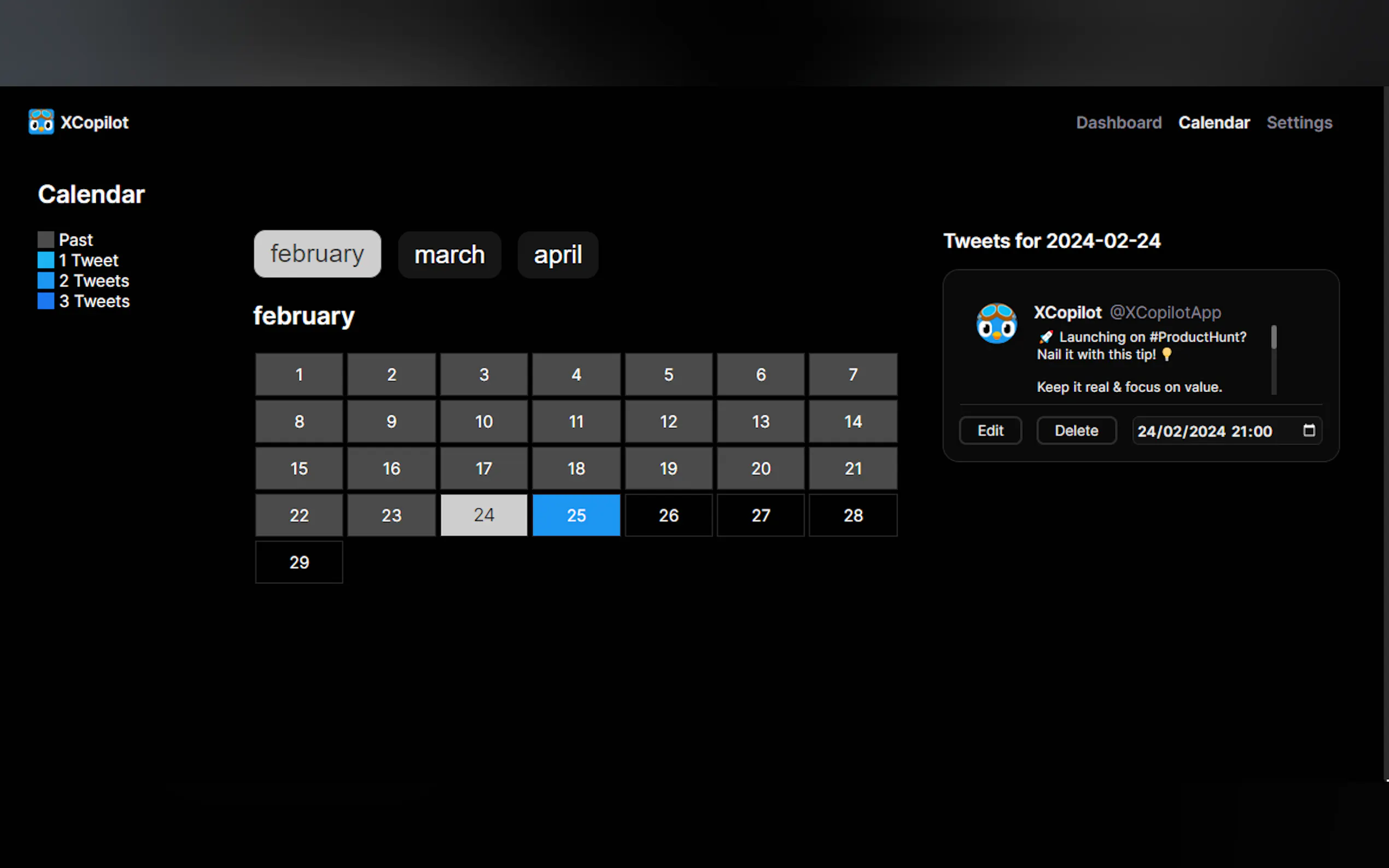1389x868 pixels.
Task: Click the XCopilot owl logo icon
Action: coord(42,122)
